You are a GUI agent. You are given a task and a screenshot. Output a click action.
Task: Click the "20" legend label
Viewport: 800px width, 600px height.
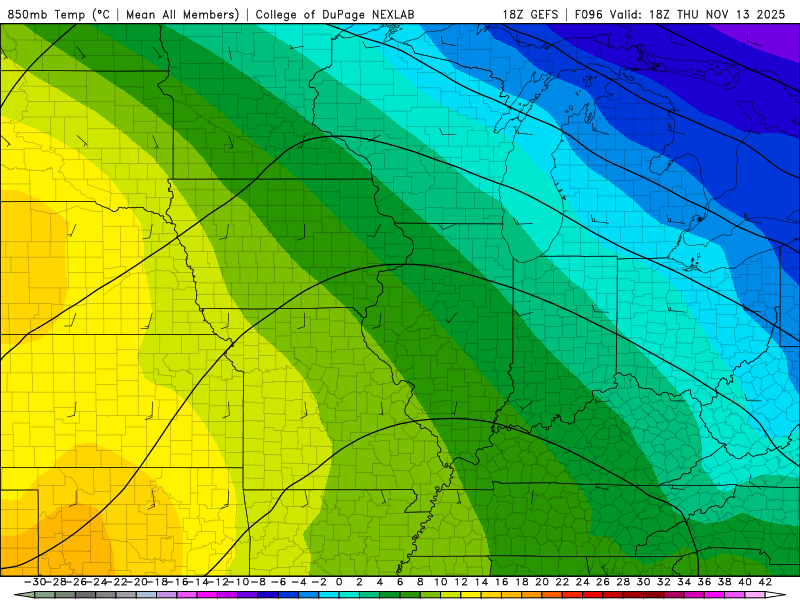pyautogui.click(x=542, y=582)
